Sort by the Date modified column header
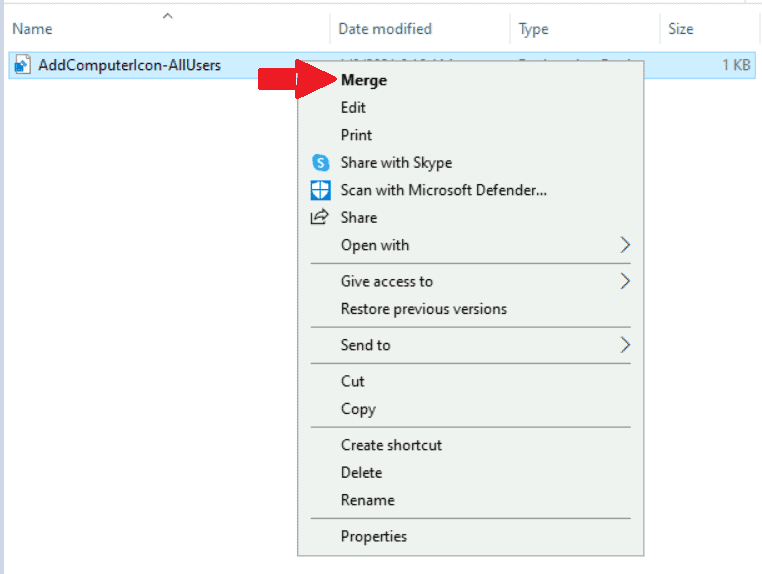This screenshot has width=762, height=574. click(385, 29)
